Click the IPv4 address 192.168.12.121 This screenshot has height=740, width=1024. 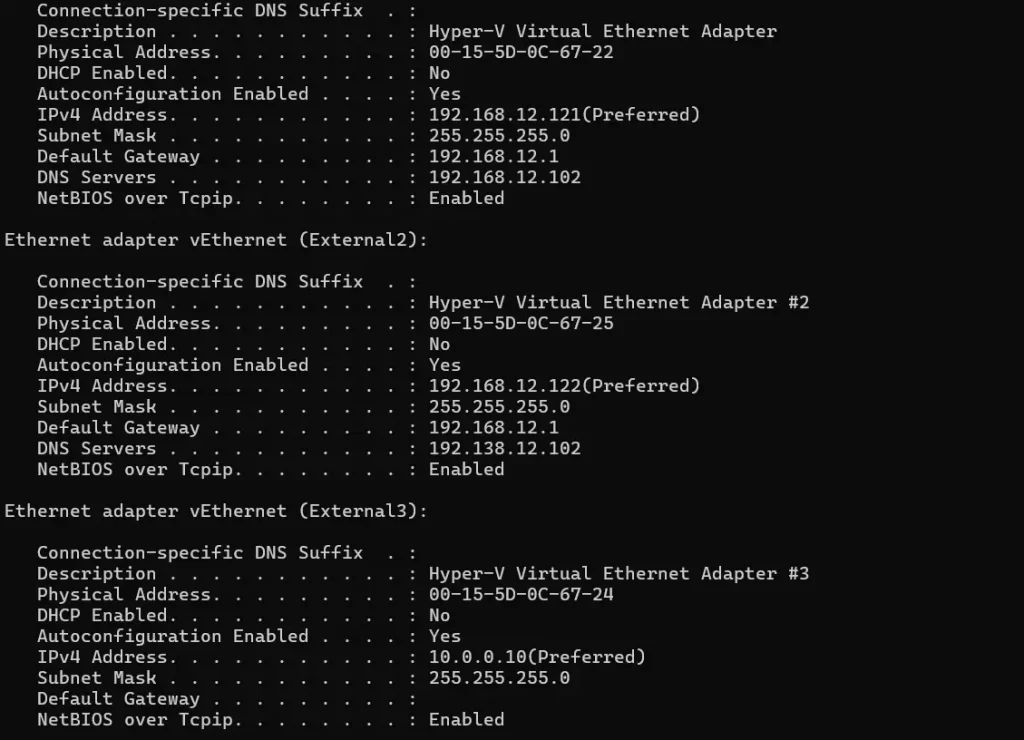click(504, 115)
